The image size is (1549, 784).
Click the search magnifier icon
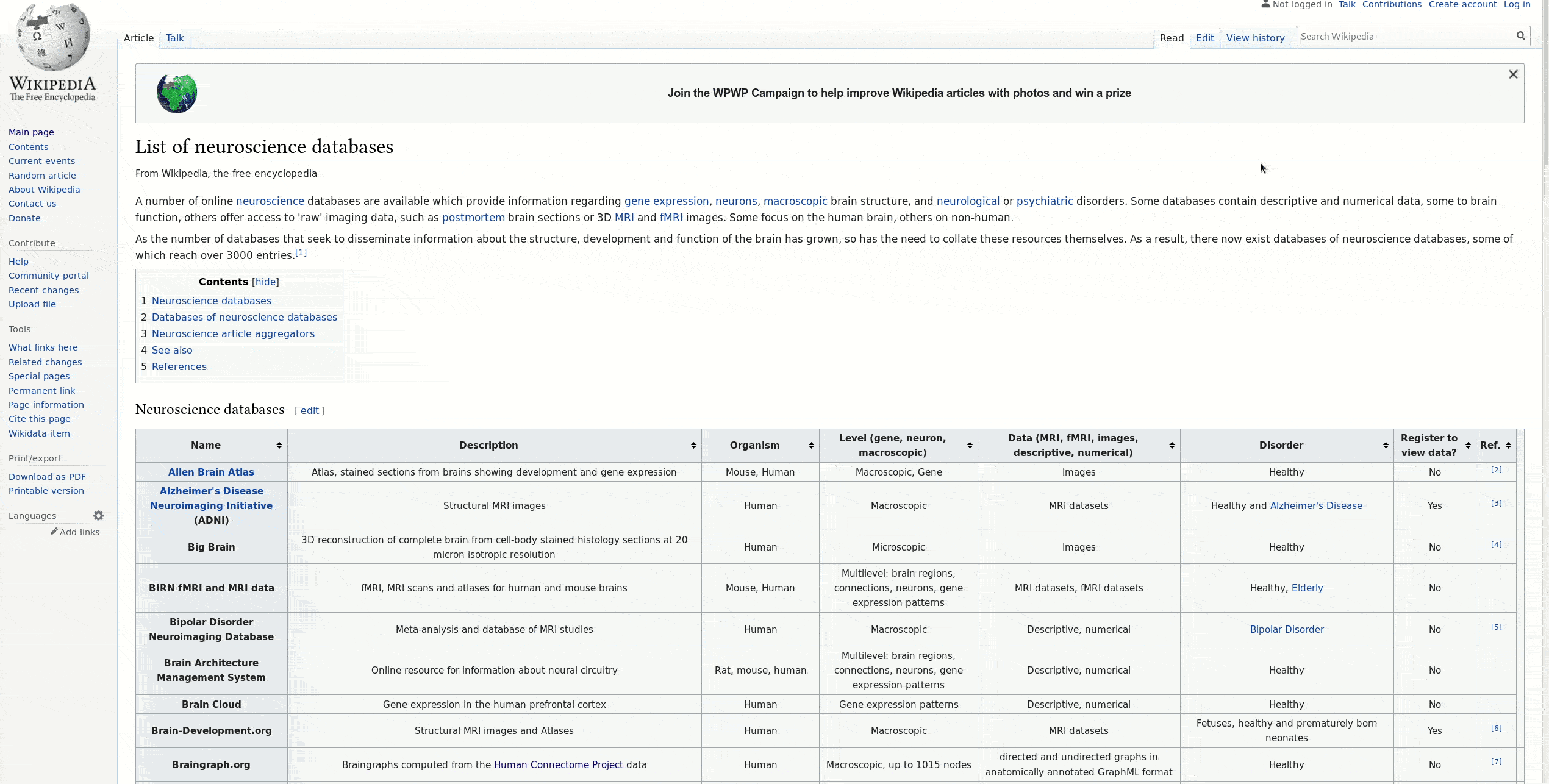pos(1520,36)
